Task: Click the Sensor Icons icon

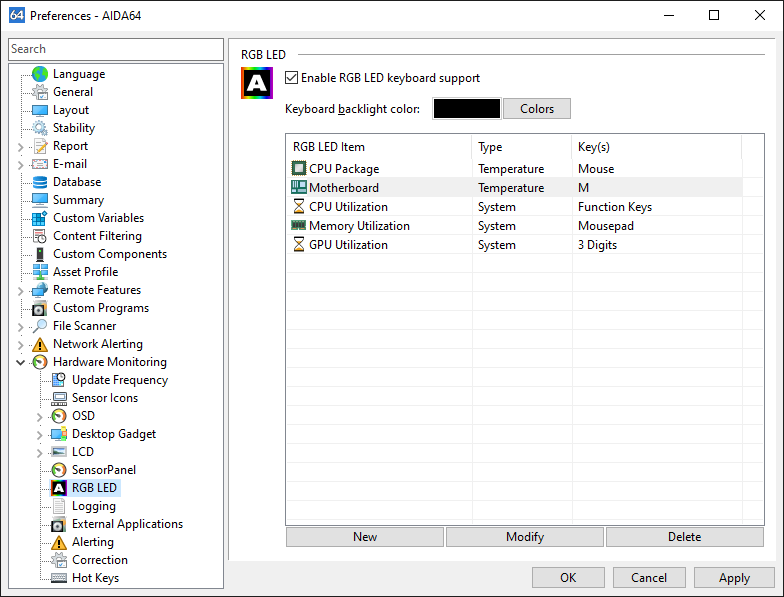Action: pyautogui.click(x=59, y=398)
